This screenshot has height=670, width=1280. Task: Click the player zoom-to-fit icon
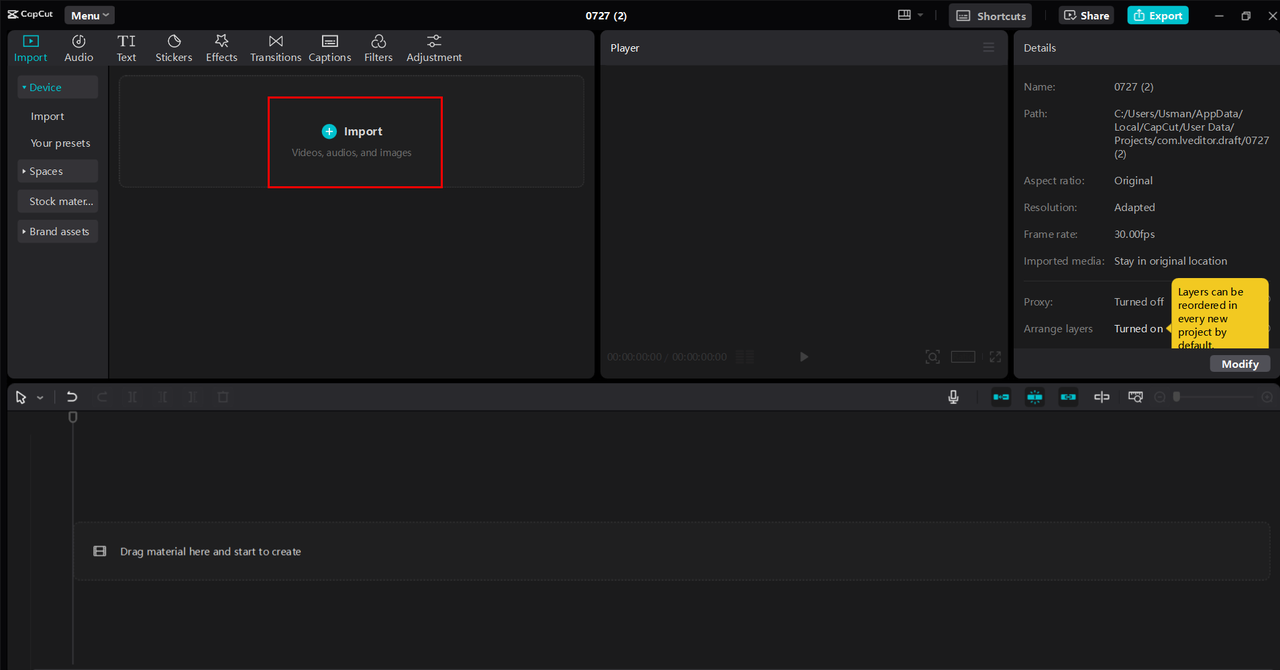(932, 357)
